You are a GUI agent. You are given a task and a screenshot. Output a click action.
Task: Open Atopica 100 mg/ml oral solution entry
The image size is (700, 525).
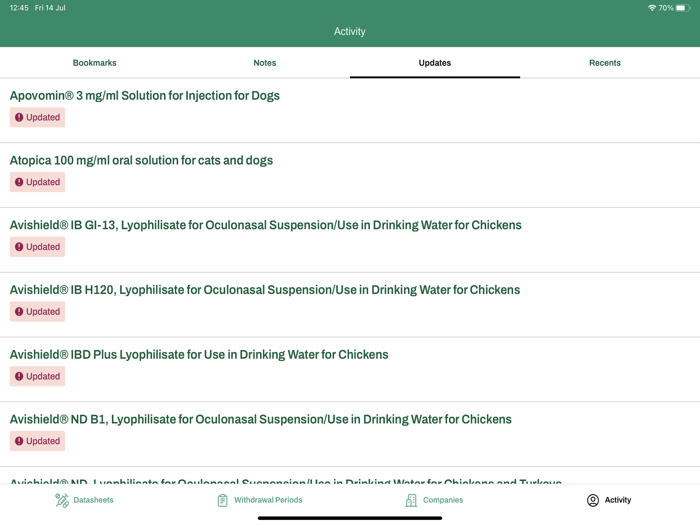[141, 160]
